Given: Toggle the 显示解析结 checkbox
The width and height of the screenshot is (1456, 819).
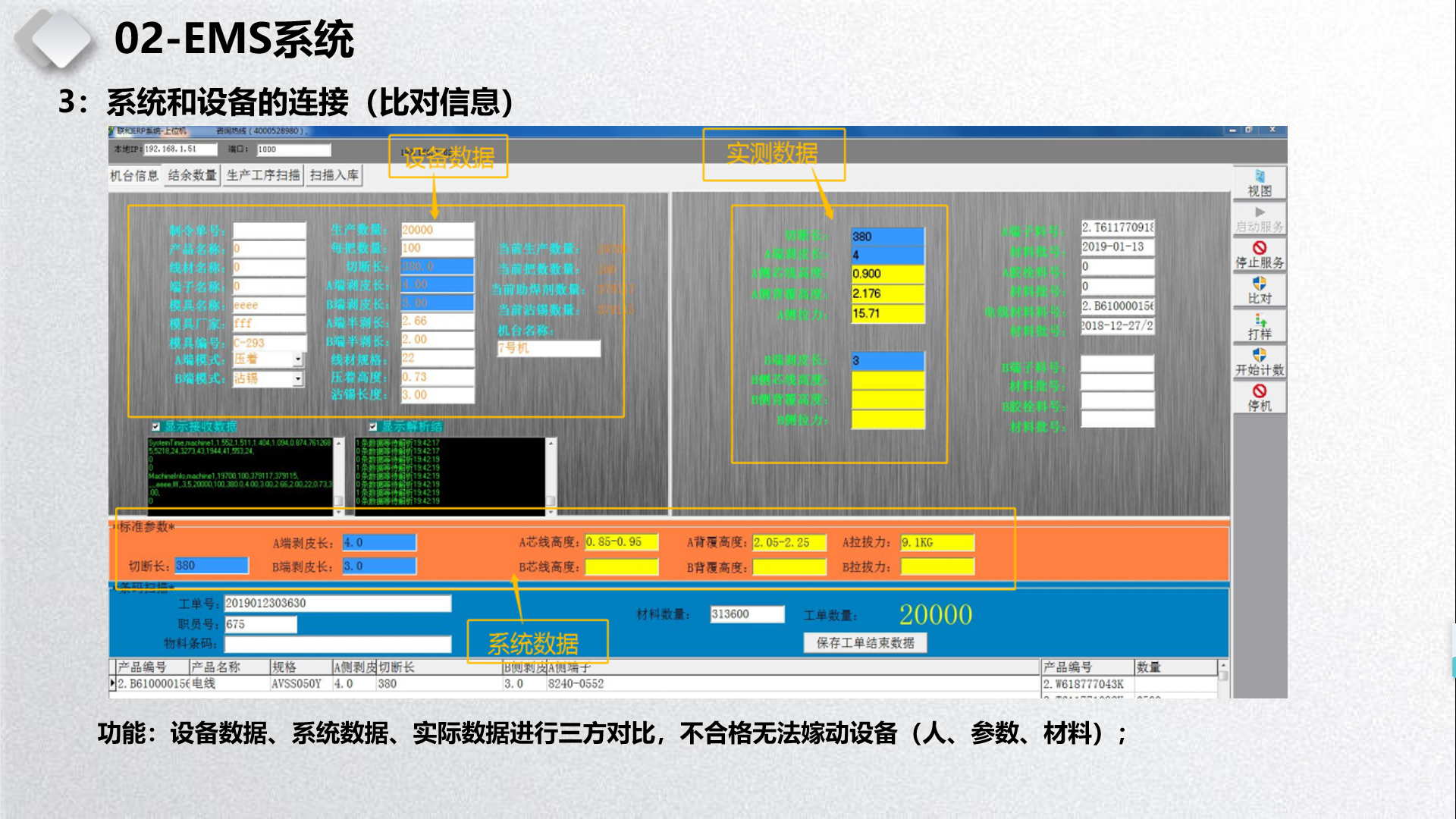Looking at the screenshot, I should point(373,427).
